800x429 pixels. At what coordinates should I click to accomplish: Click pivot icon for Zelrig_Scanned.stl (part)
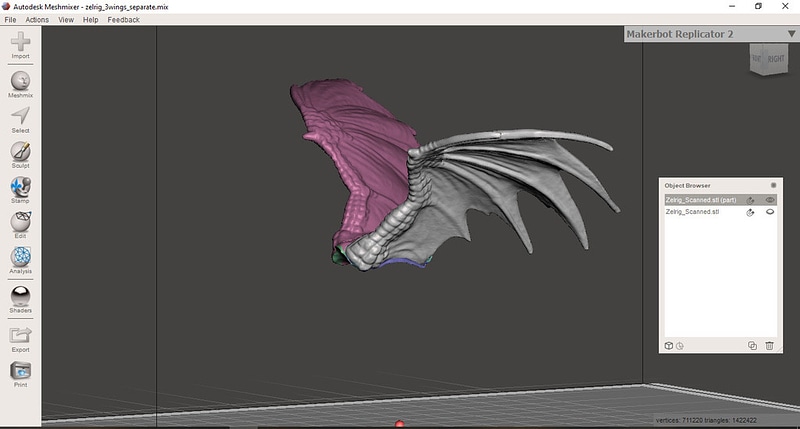coord(750,200)
